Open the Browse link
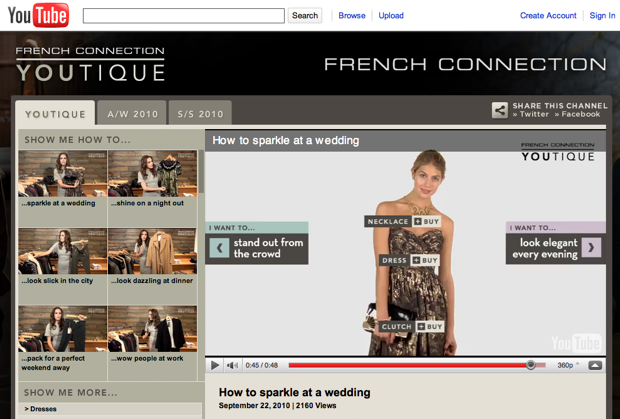 (x=352, y=16)
